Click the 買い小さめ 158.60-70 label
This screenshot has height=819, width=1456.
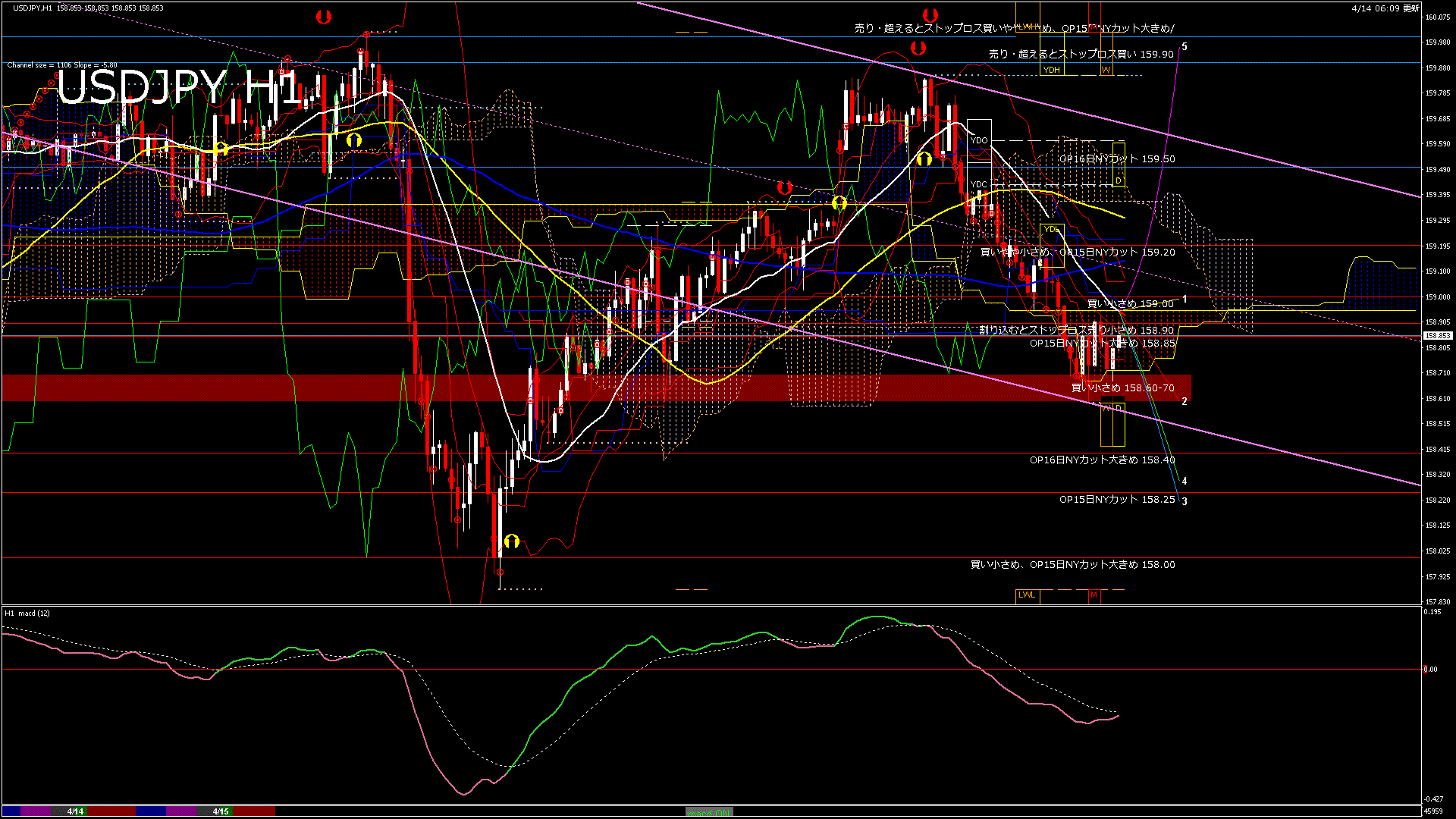point(1122,388)
